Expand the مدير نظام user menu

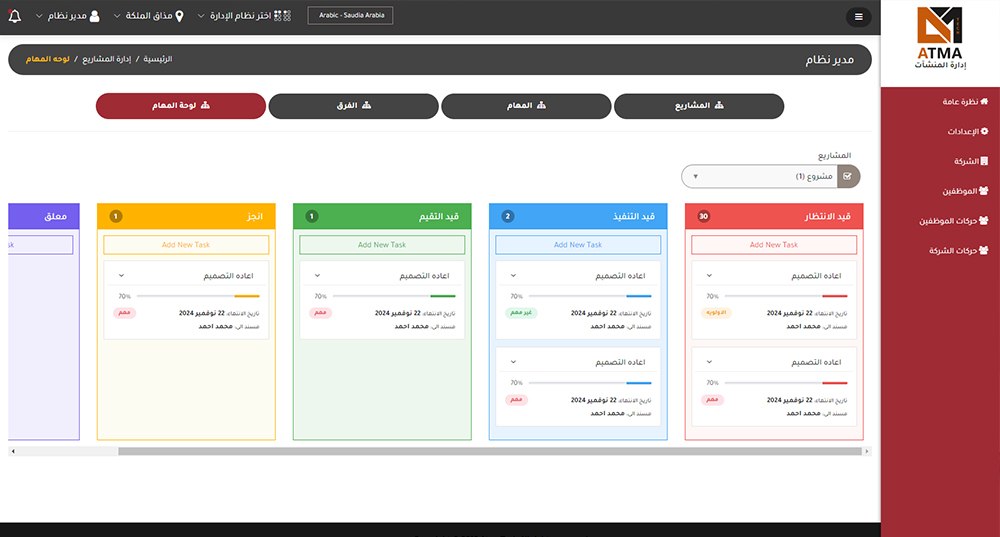67,16
